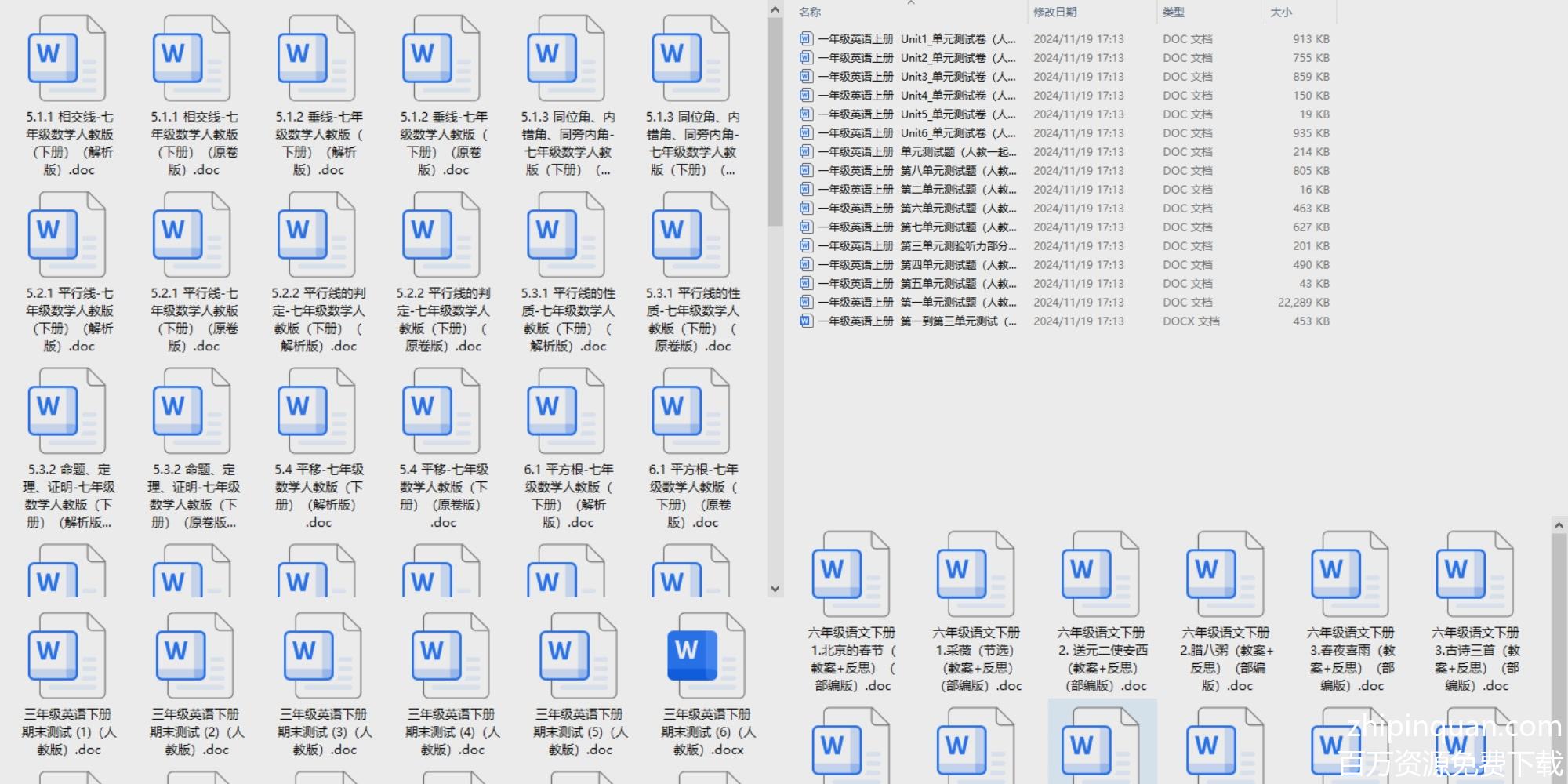Viewport: 1568px width, 784px height.
Task: Select the 第三单元测验听力部分 file row
Action: coord(1065,246)
